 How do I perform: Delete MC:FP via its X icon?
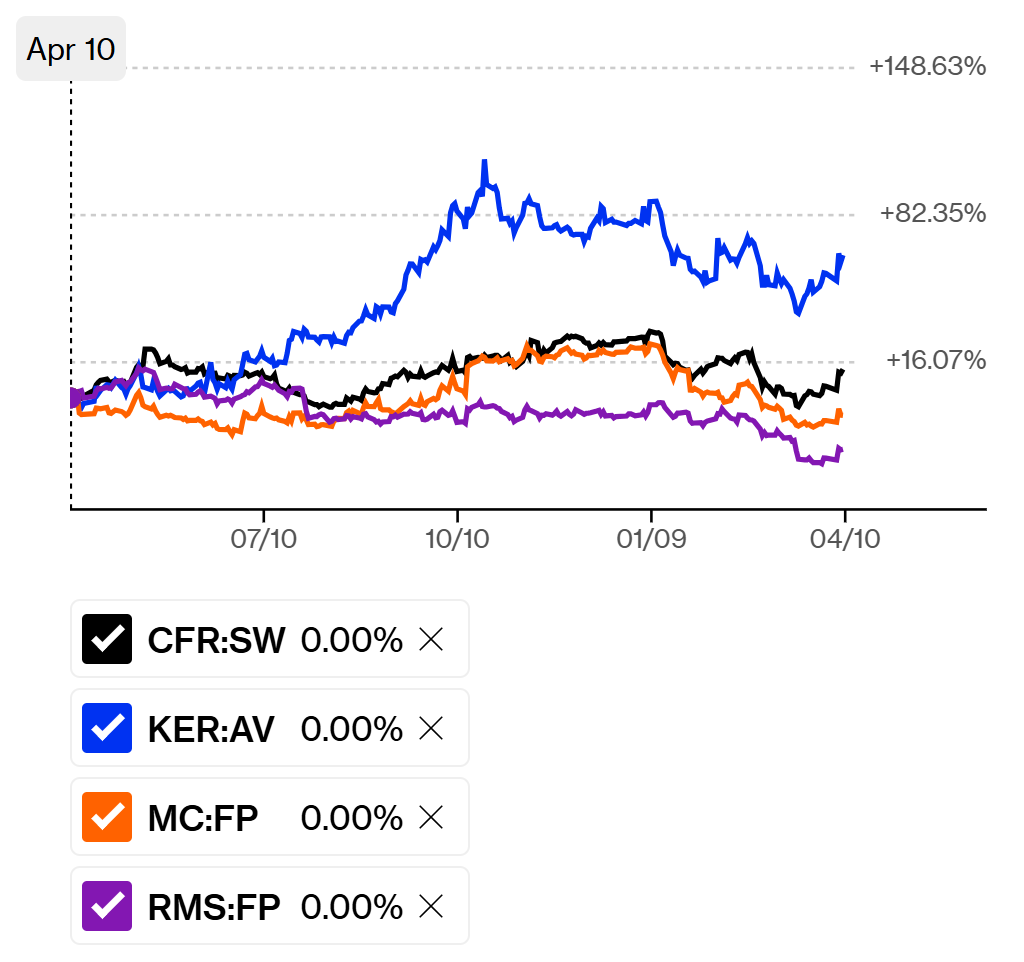[x=431, y=817]
